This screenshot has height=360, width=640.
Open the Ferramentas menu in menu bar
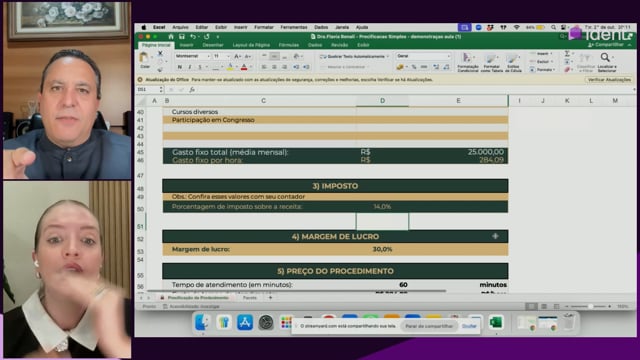(x=293, y=27)
